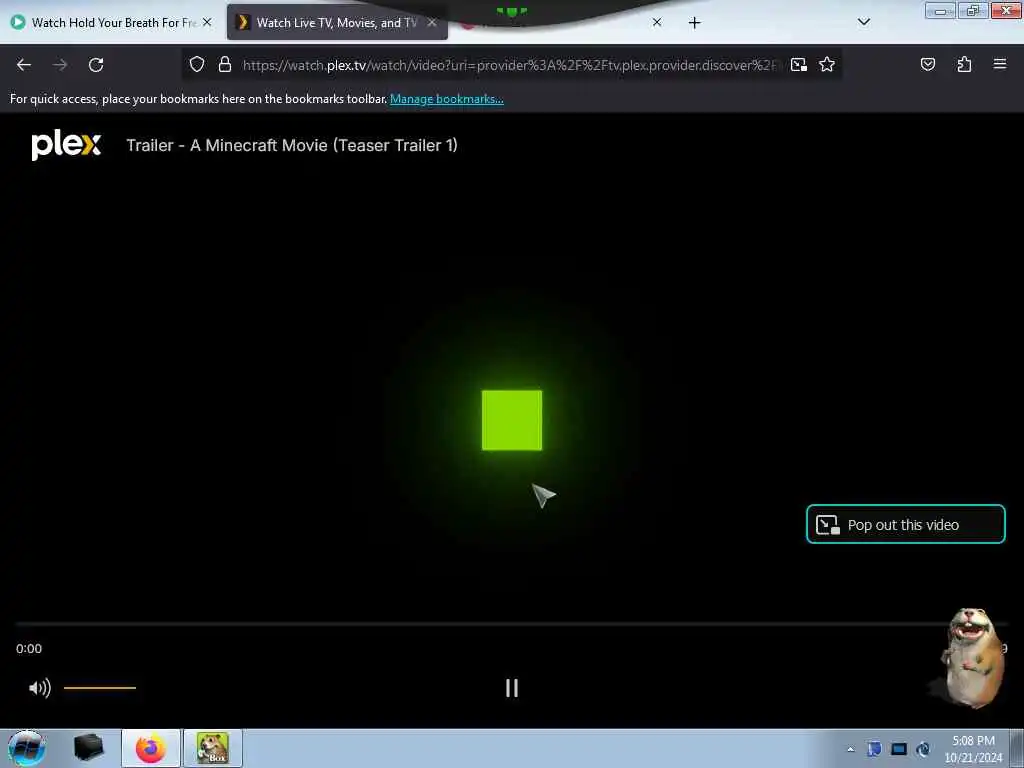The width and height of the screenshot is (1024, 768).
Task: Bookmark this page with the star
Action: pyautogui.click(x=827, y=64)
